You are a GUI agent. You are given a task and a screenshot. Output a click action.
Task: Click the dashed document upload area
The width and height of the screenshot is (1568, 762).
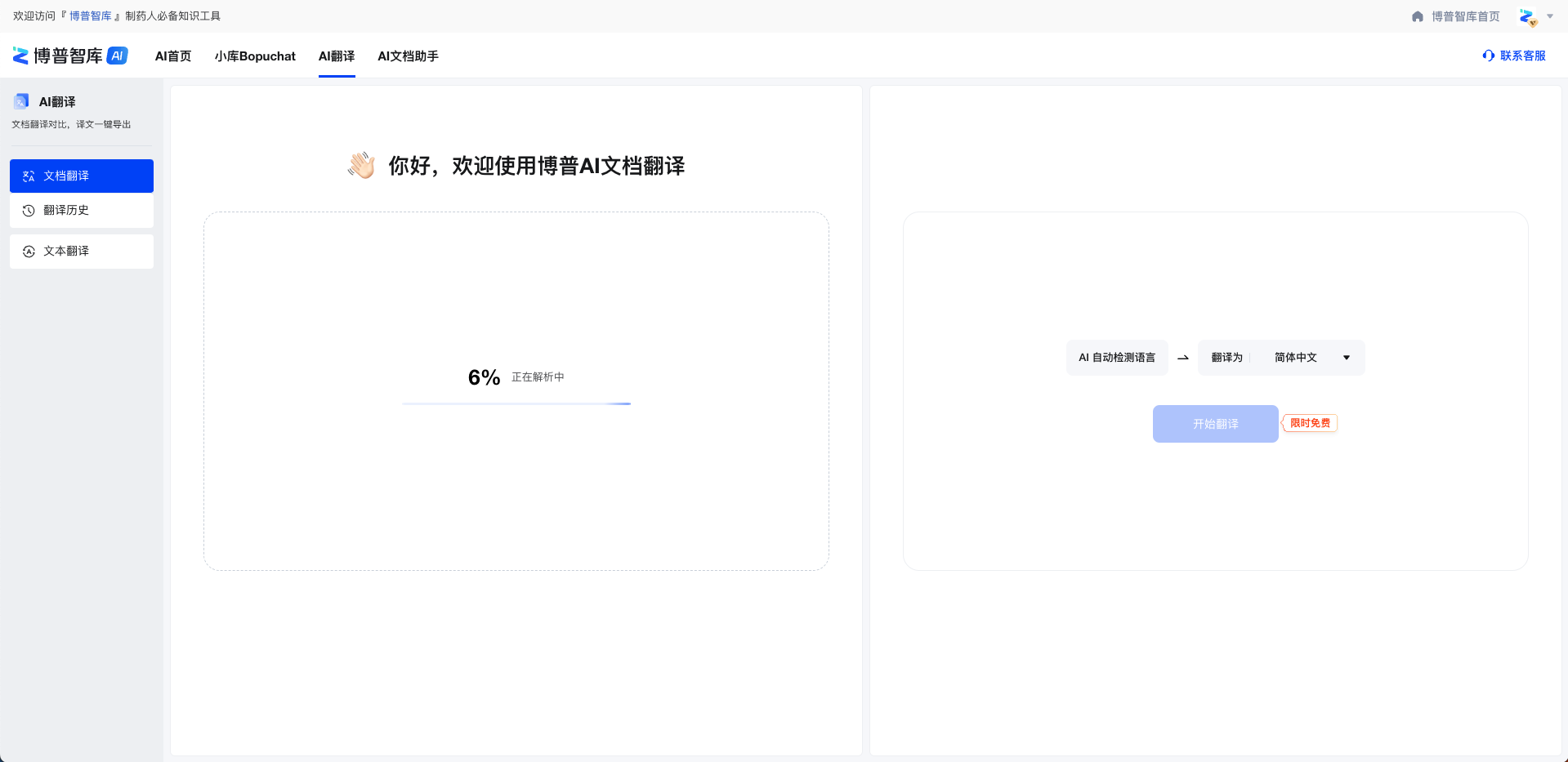tap(516, 391)
